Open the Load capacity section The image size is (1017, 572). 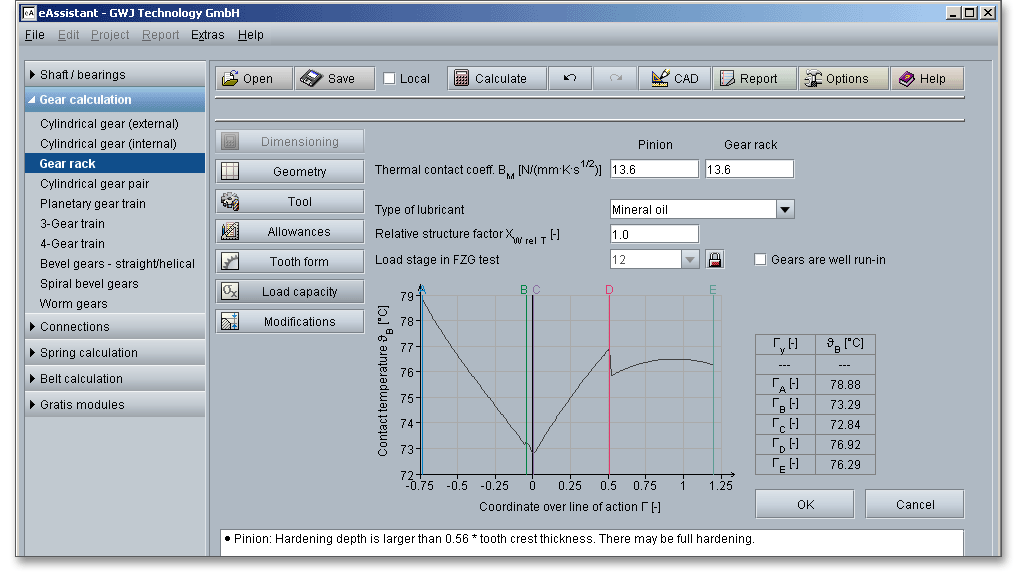(290, 292)
